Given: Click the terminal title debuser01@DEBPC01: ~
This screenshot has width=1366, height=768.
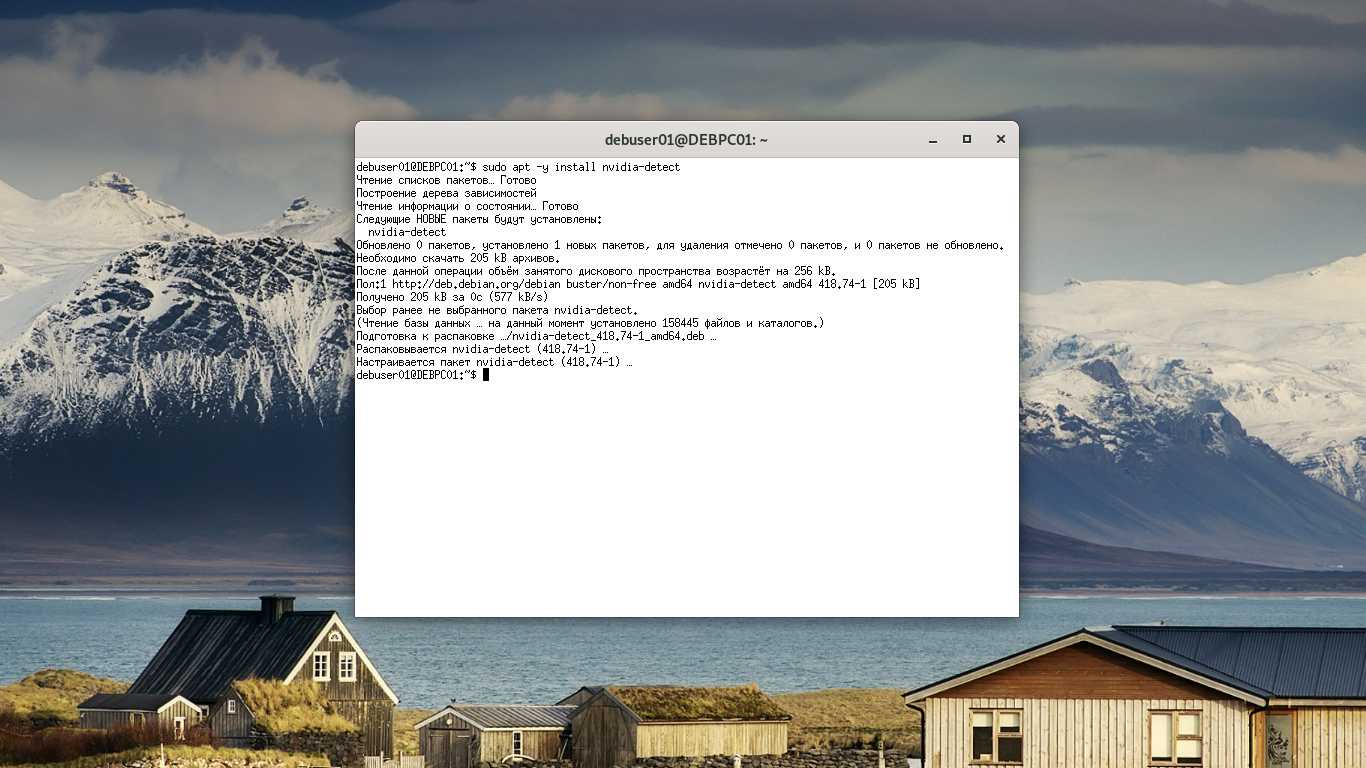Looking at the screenshot, I should 686,140.
